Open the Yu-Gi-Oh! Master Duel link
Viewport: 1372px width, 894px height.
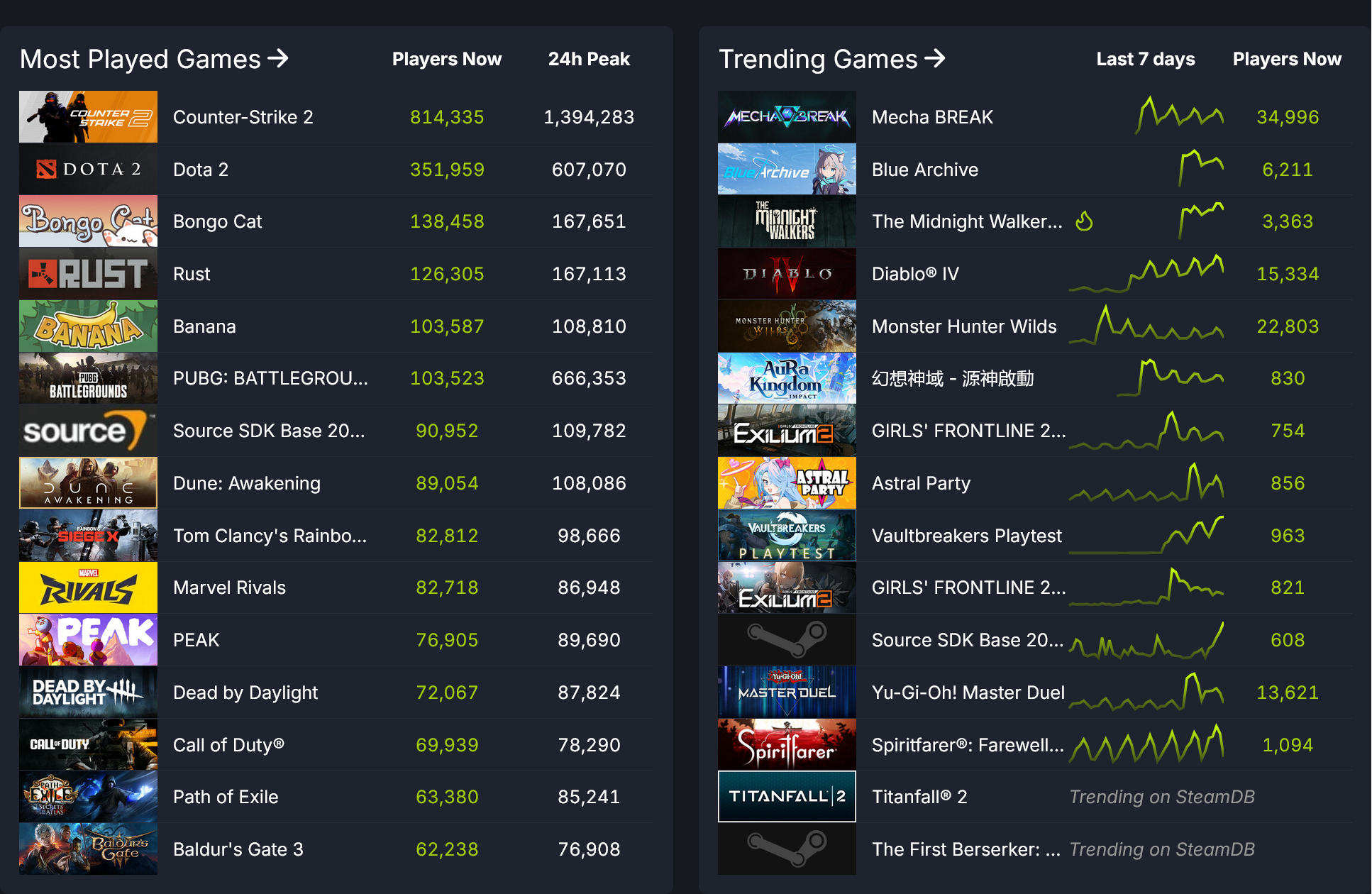point(968,692)
